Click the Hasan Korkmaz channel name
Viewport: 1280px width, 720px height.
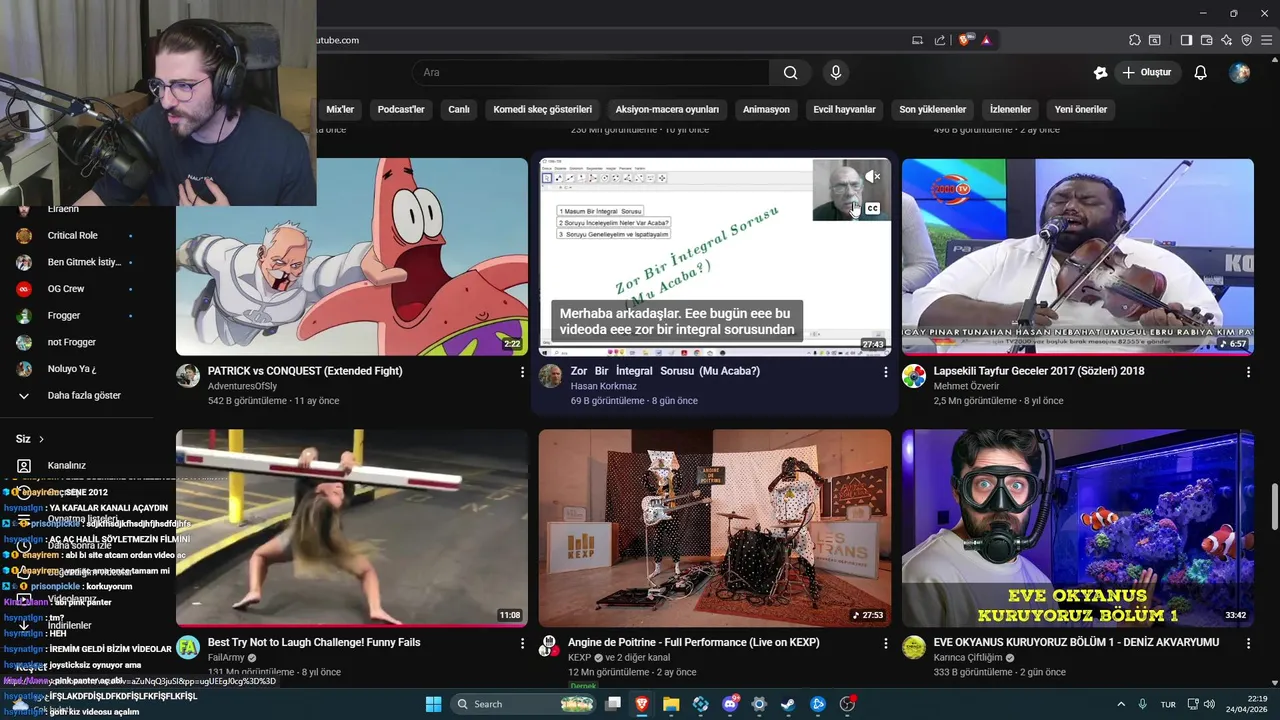603,386
